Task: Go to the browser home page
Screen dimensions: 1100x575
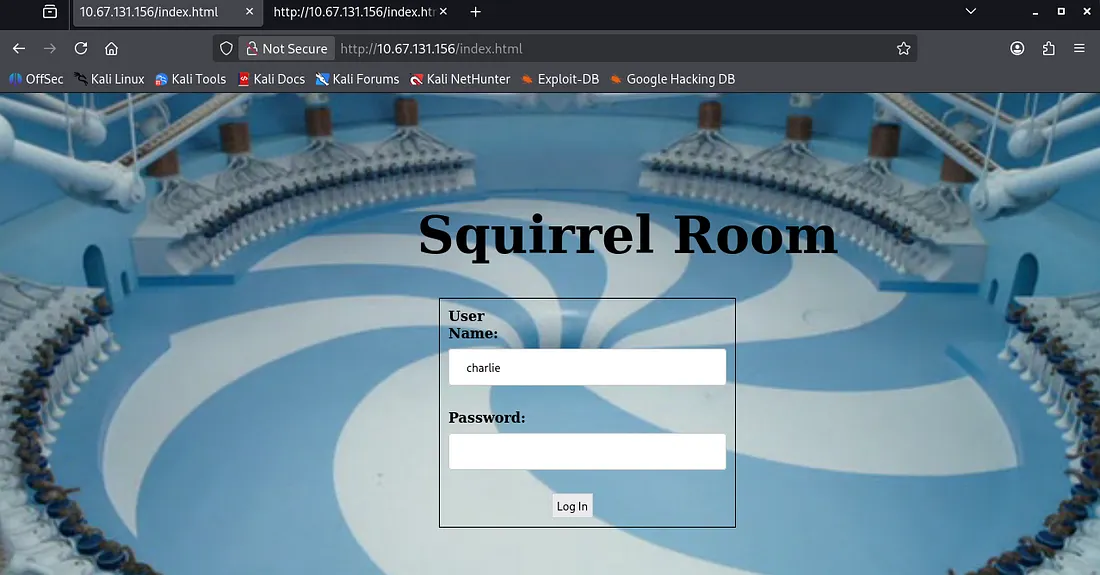Action: [x=112, y=48]
